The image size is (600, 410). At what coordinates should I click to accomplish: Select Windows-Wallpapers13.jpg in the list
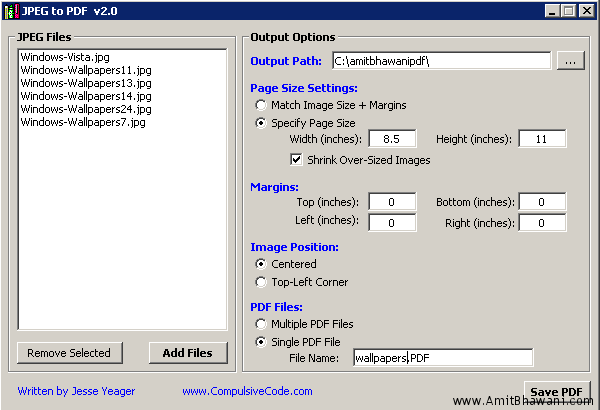pyautogui.click(x=85, y=84)
